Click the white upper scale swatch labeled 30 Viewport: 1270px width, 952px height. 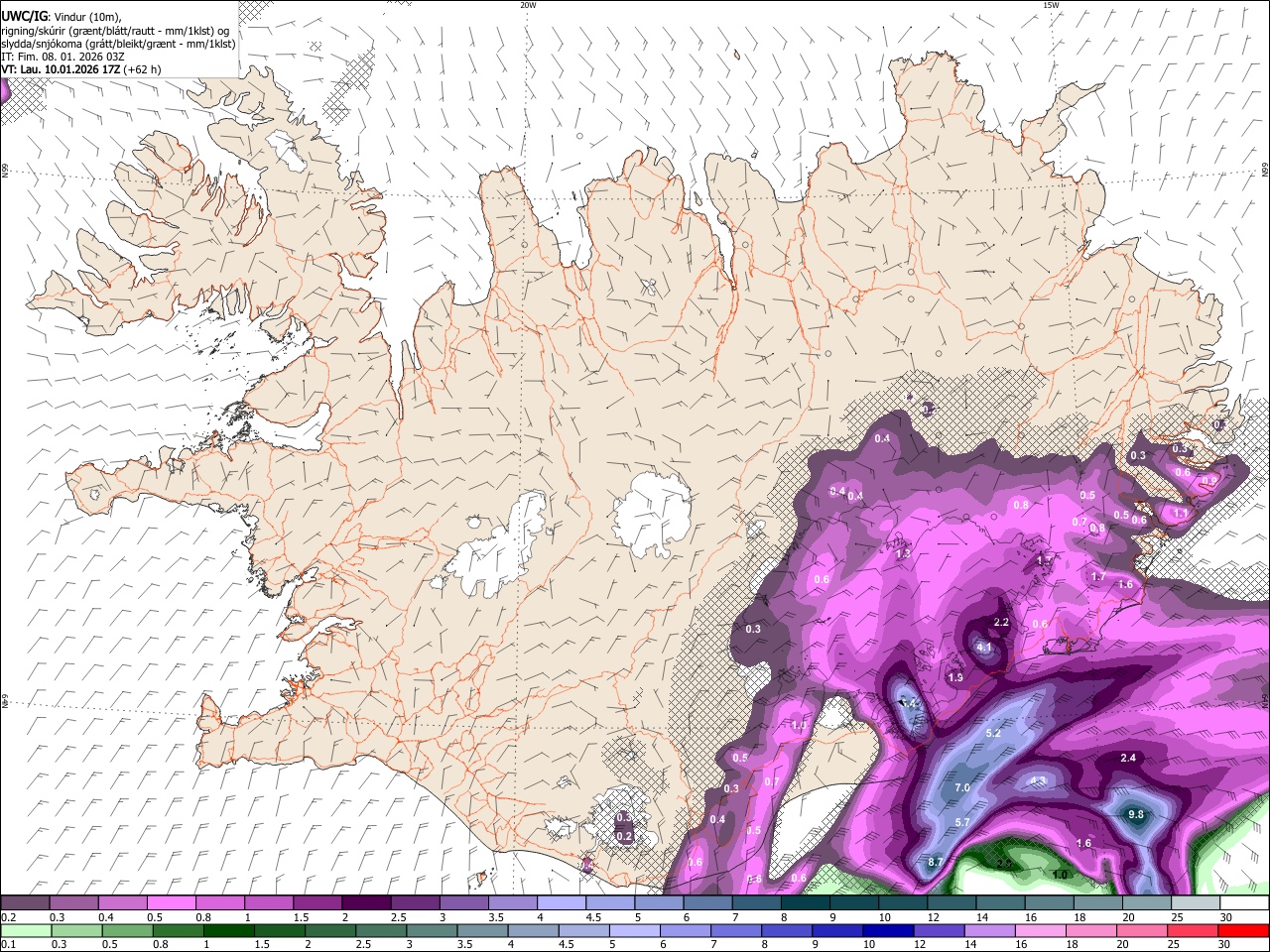coord(1244,902)
